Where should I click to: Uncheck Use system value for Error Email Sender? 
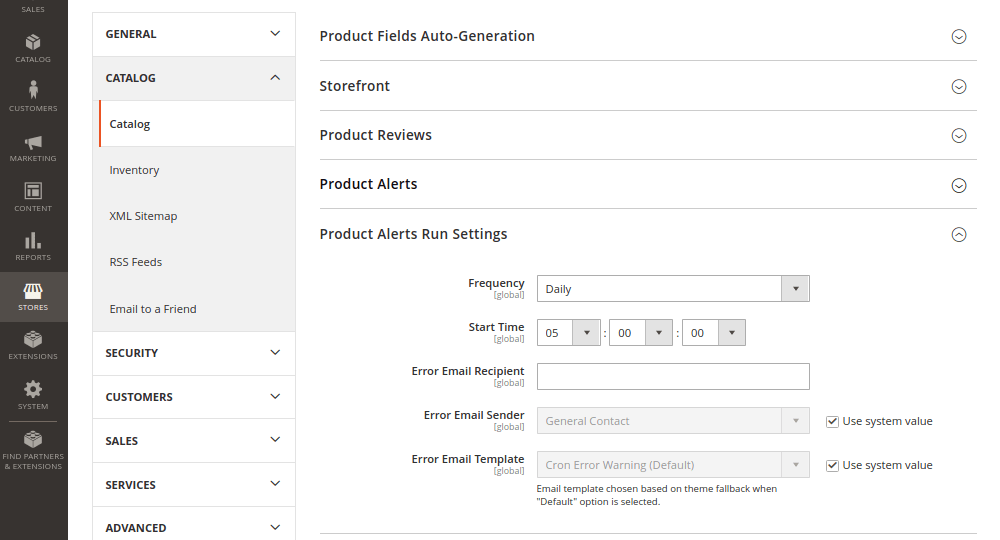(832, 421)
